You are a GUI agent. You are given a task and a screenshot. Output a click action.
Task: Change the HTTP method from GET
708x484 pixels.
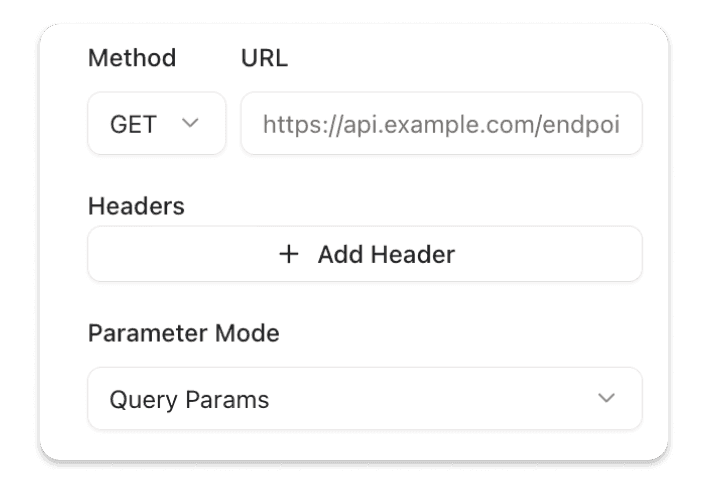point(157,124)
